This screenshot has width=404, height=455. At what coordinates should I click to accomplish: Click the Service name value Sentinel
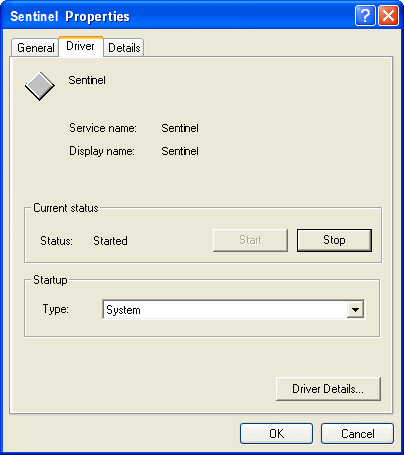point(180,128)
